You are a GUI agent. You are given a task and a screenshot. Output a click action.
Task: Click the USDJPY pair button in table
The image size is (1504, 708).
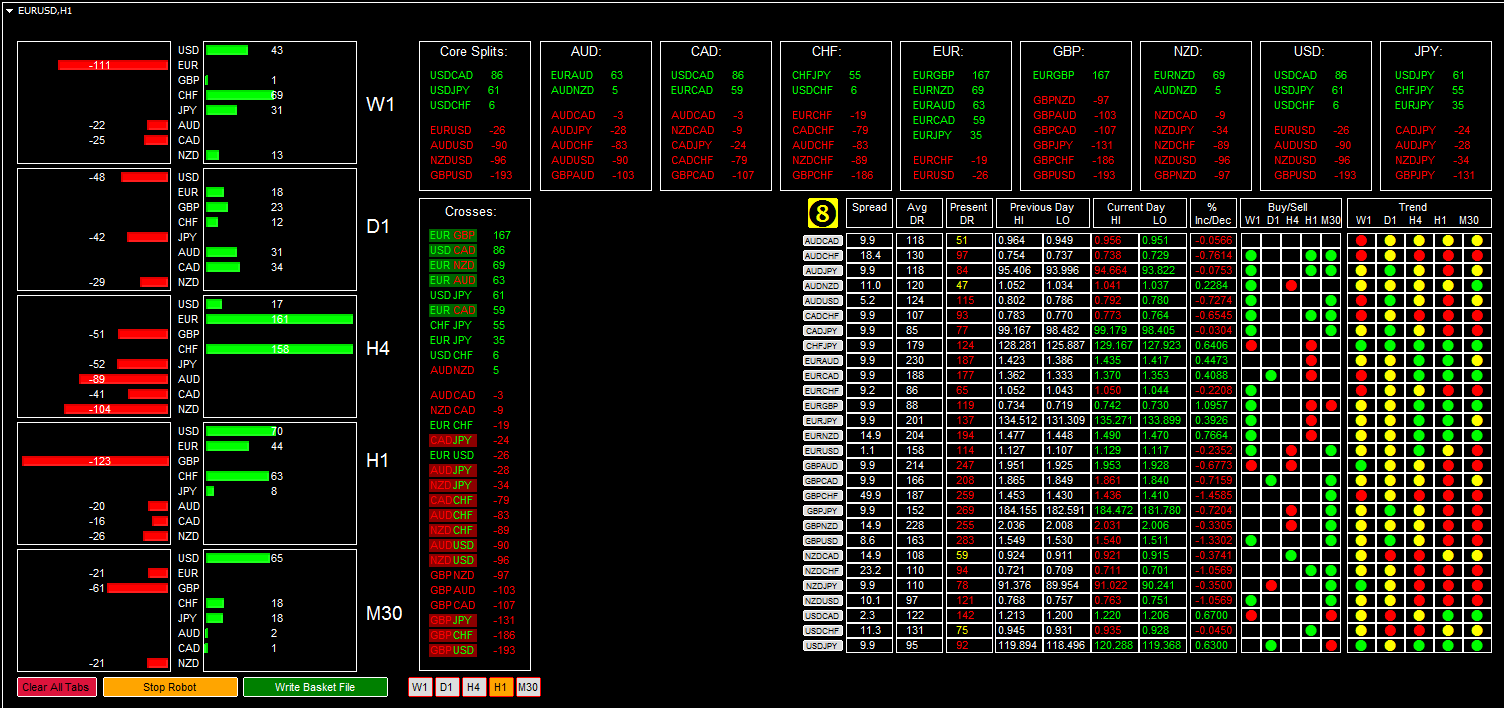pos(822,646)
